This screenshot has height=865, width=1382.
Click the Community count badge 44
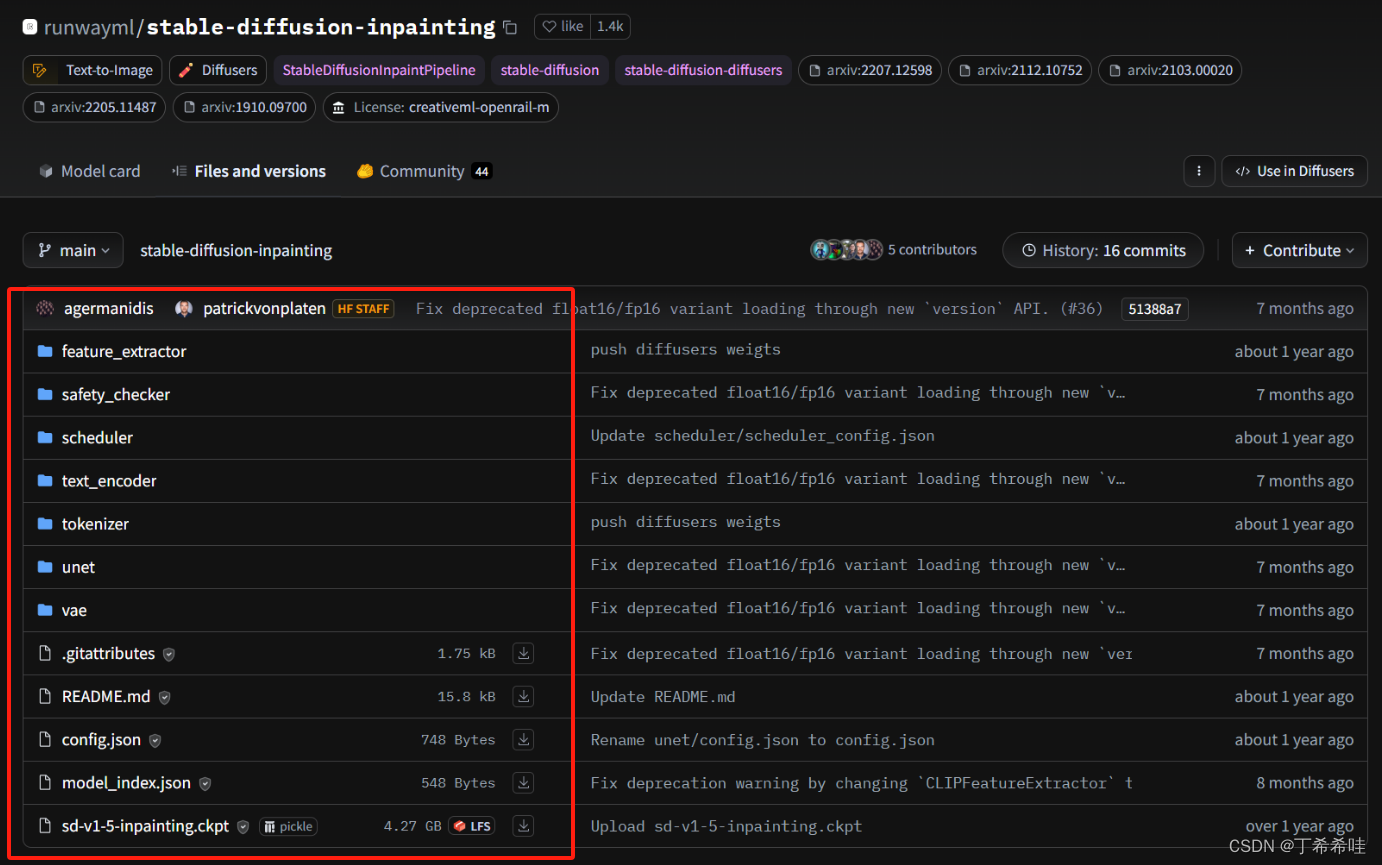coord(482,172)
